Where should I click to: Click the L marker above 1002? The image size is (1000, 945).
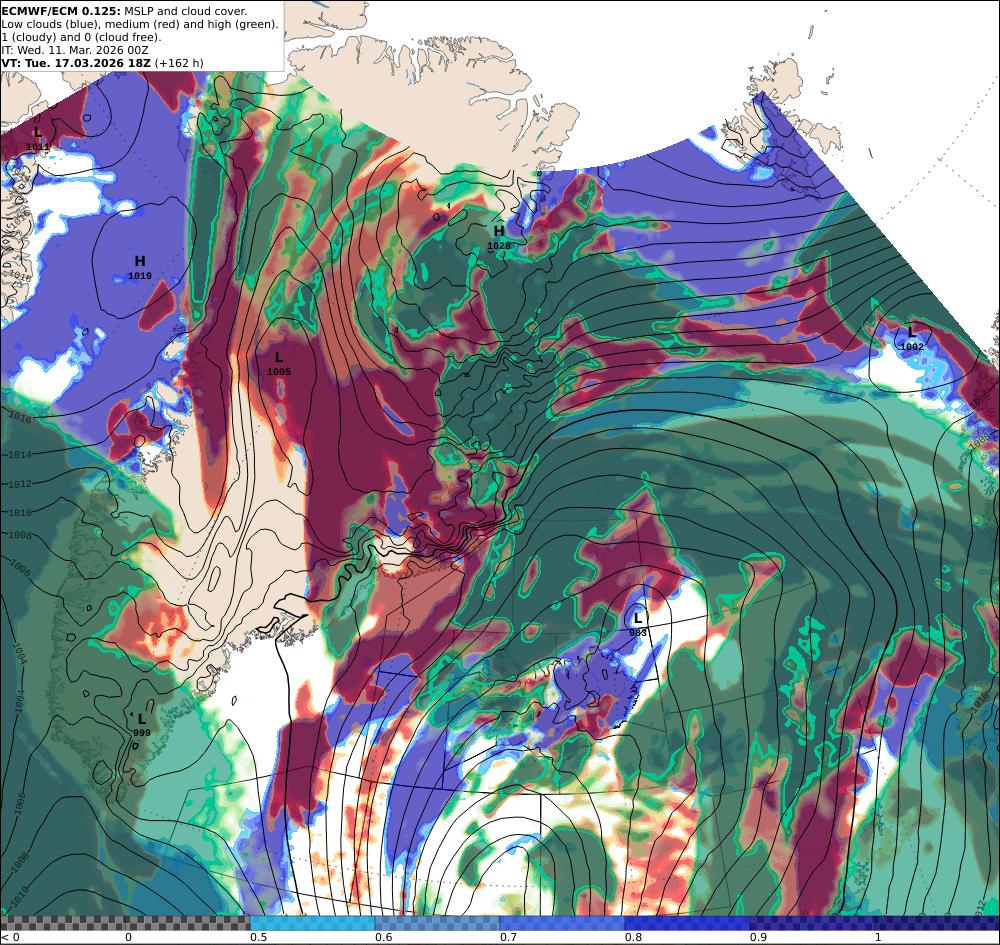pyautogui.click(x=911, y=332)
